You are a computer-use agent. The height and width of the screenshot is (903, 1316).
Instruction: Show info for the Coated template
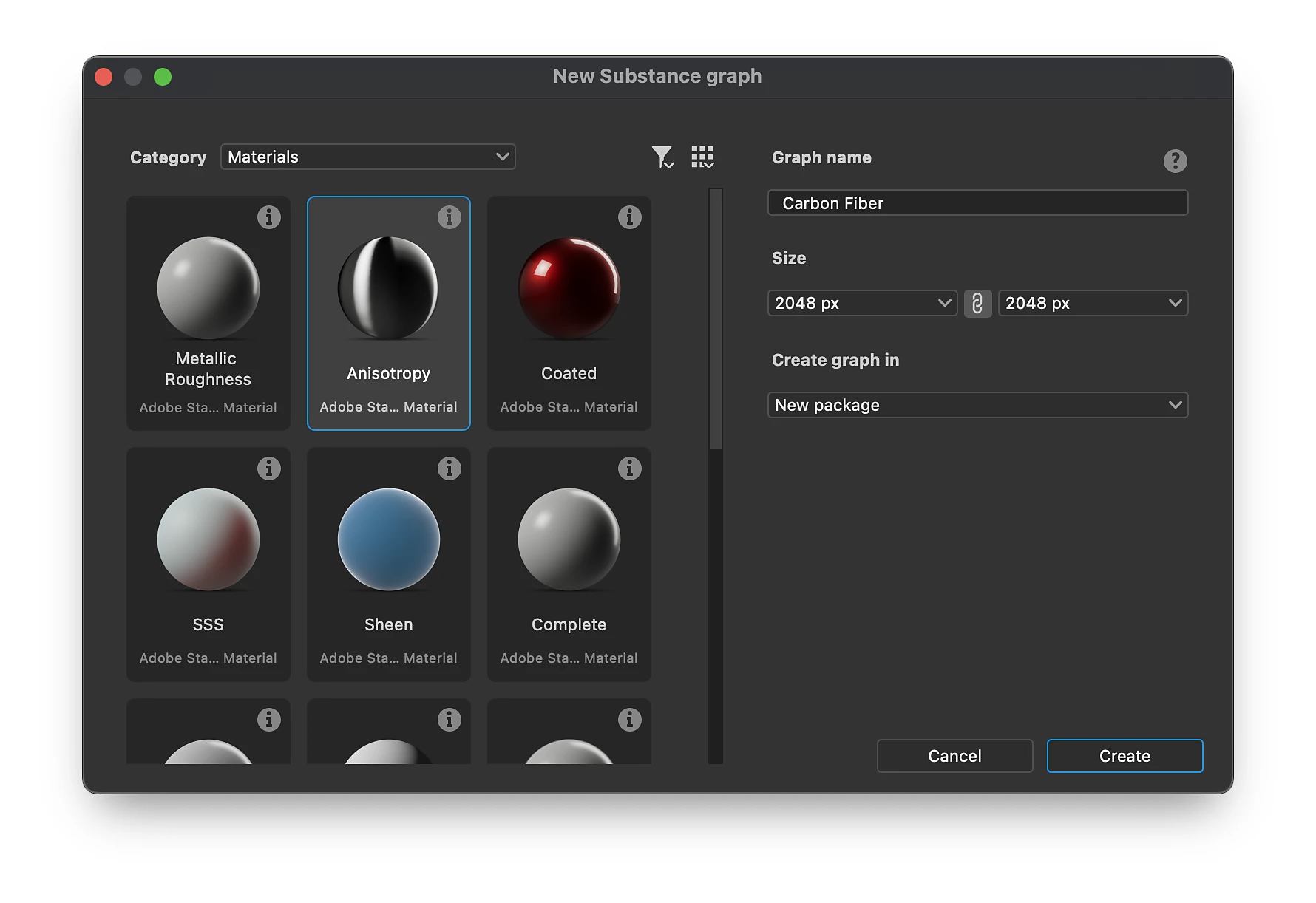pyautogui.click(x=630, y=217)
